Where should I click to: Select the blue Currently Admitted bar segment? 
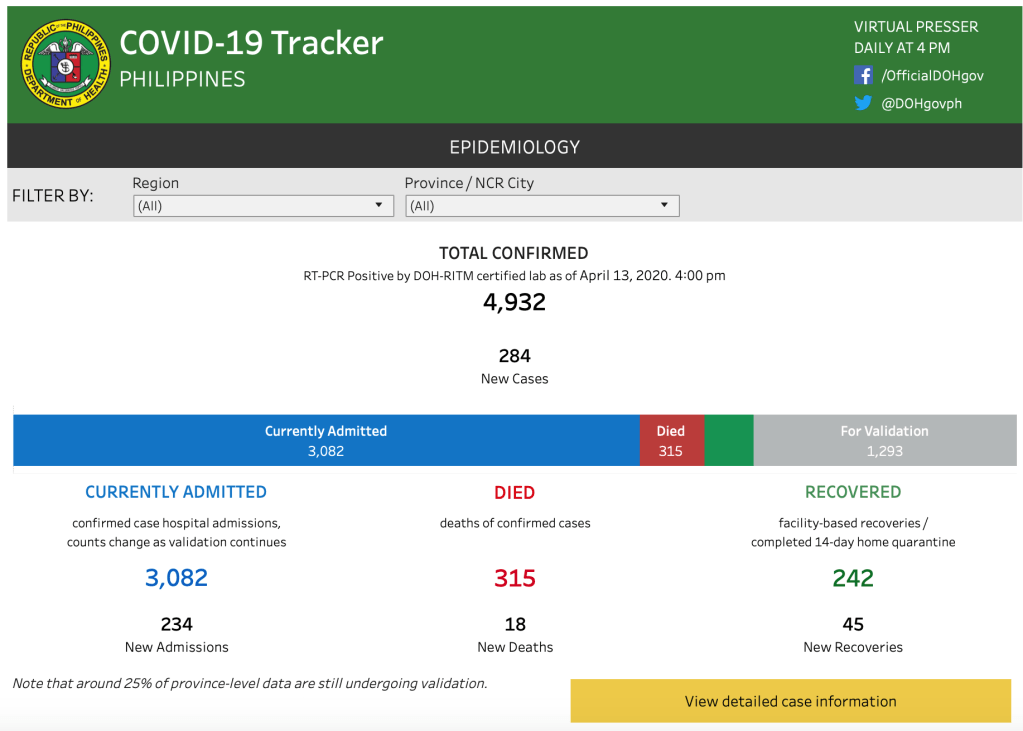click(x=326, y=441)
